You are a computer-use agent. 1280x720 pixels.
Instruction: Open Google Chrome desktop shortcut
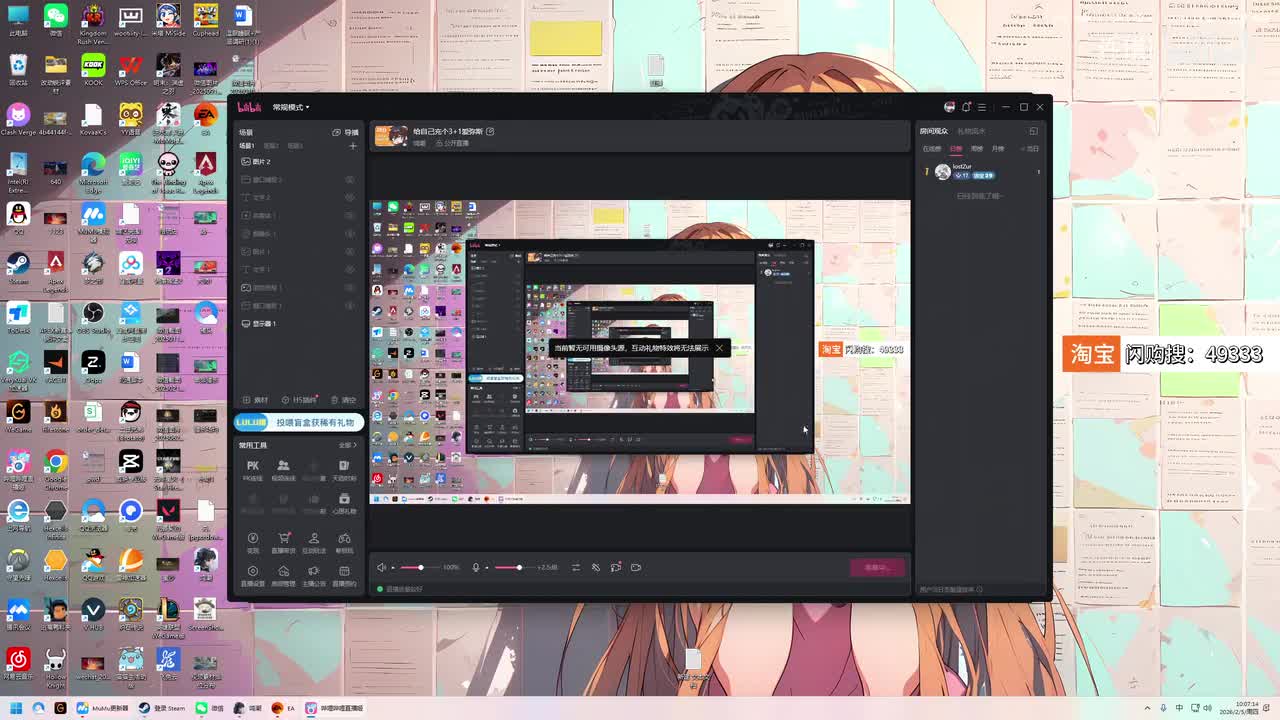click(56, 465)
